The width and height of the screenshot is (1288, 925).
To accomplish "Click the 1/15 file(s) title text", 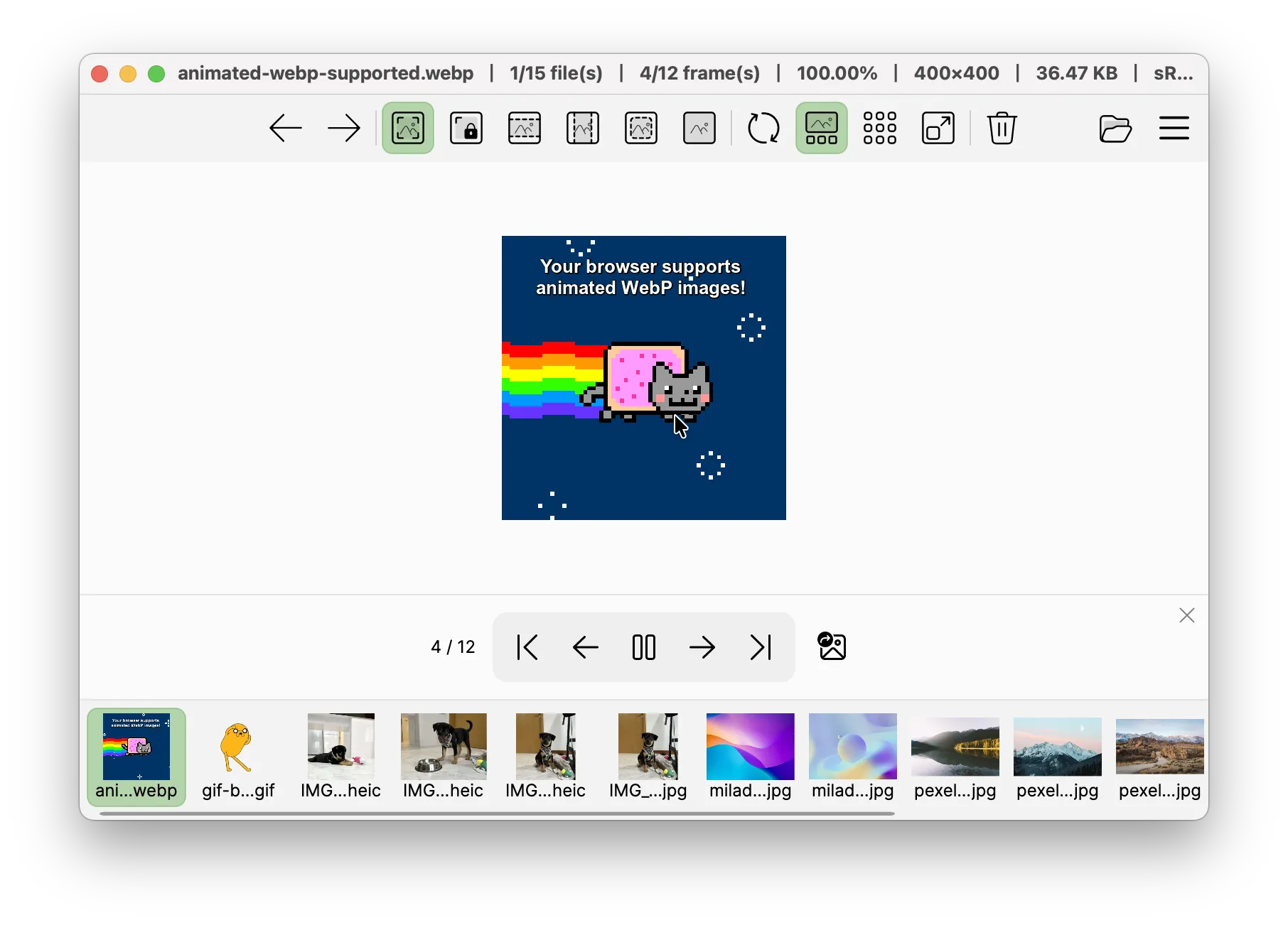I will pyautogui.click(x=556, y=73).
